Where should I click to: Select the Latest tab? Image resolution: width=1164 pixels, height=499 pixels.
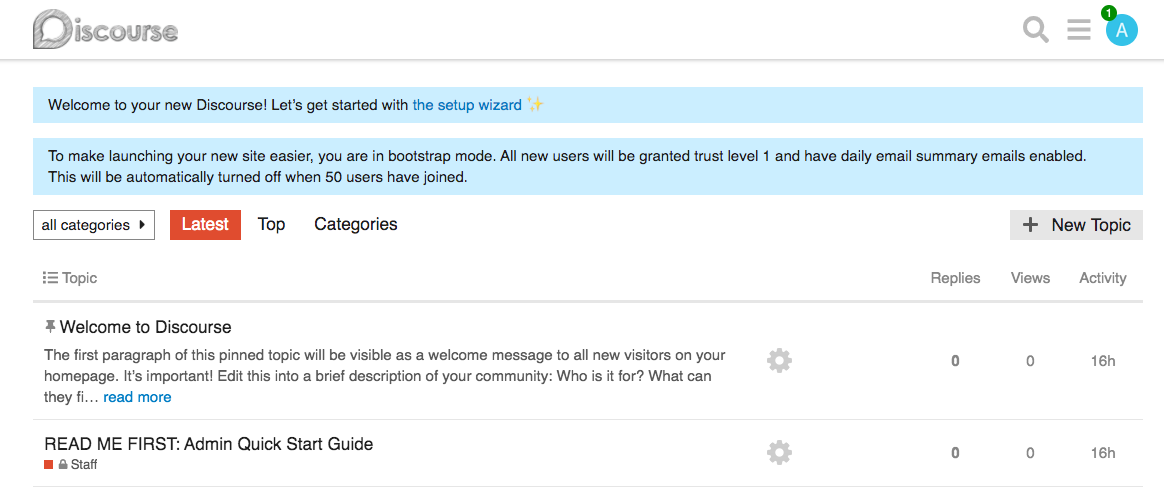point(205,225)
